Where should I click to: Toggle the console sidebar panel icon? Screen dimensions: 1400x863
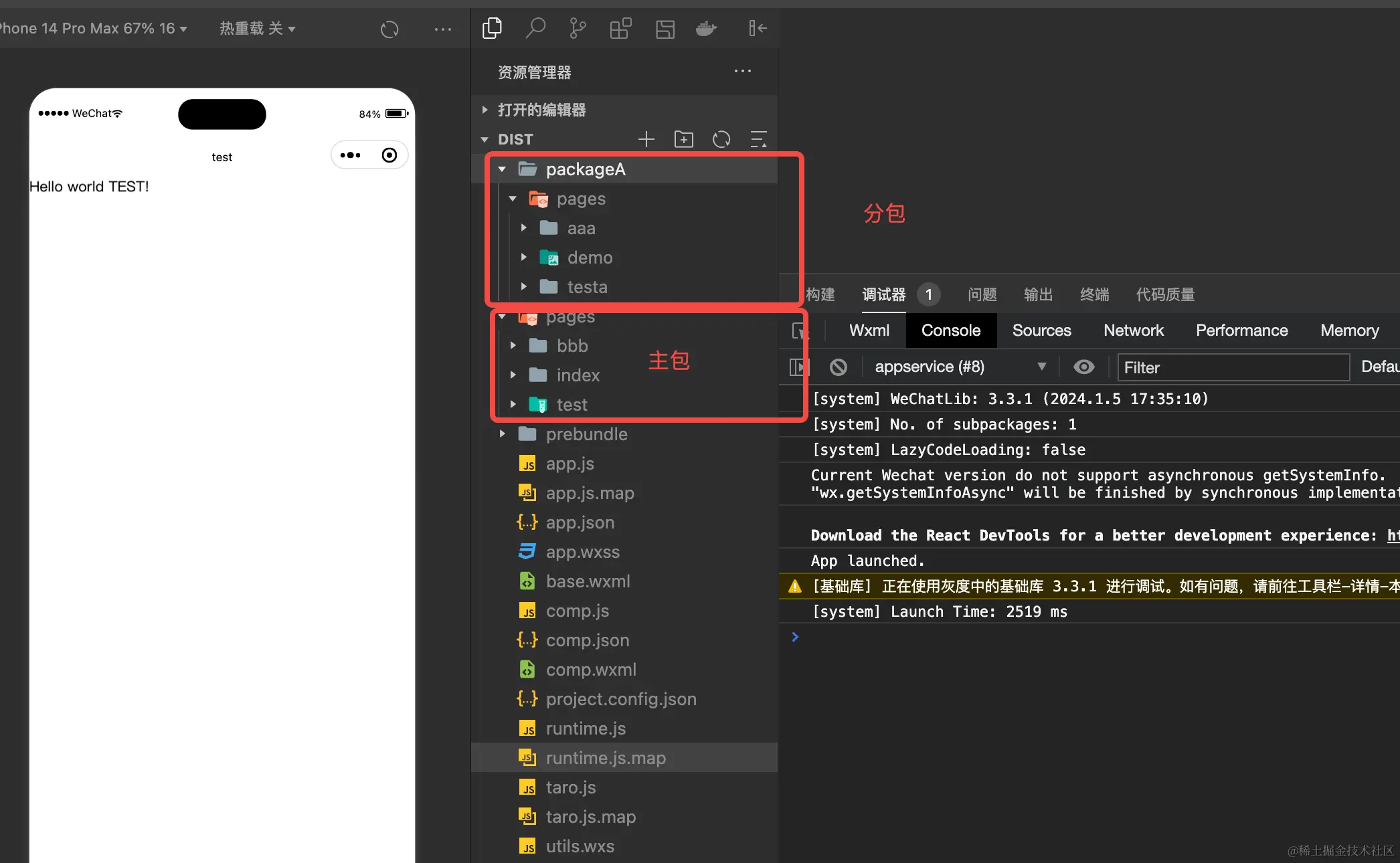coord(800,367)
